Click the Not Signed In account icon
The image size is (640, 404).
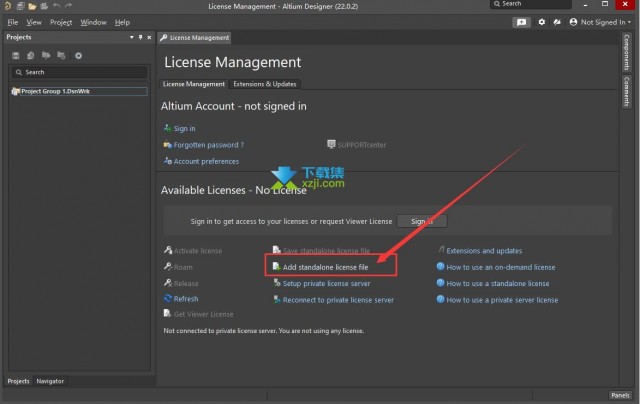[573, 22]
